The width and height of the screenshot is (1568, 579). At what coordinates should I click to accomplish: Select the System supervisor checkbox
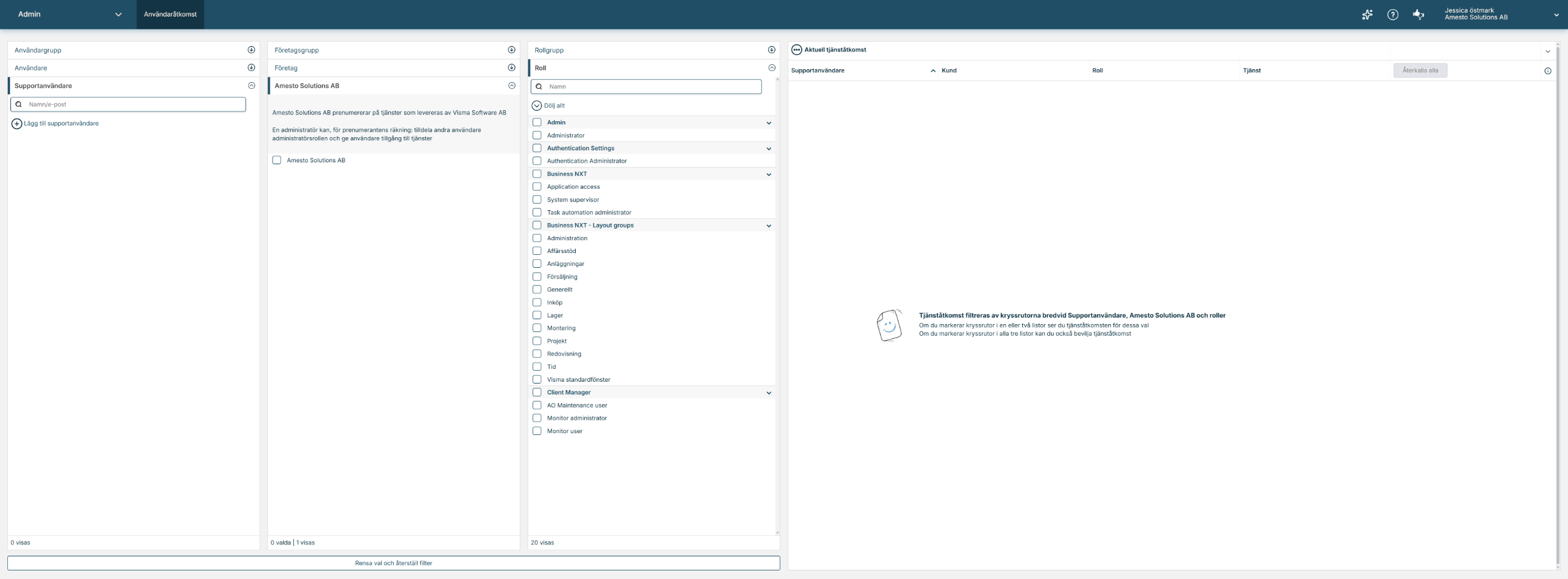tap(537, 200)
